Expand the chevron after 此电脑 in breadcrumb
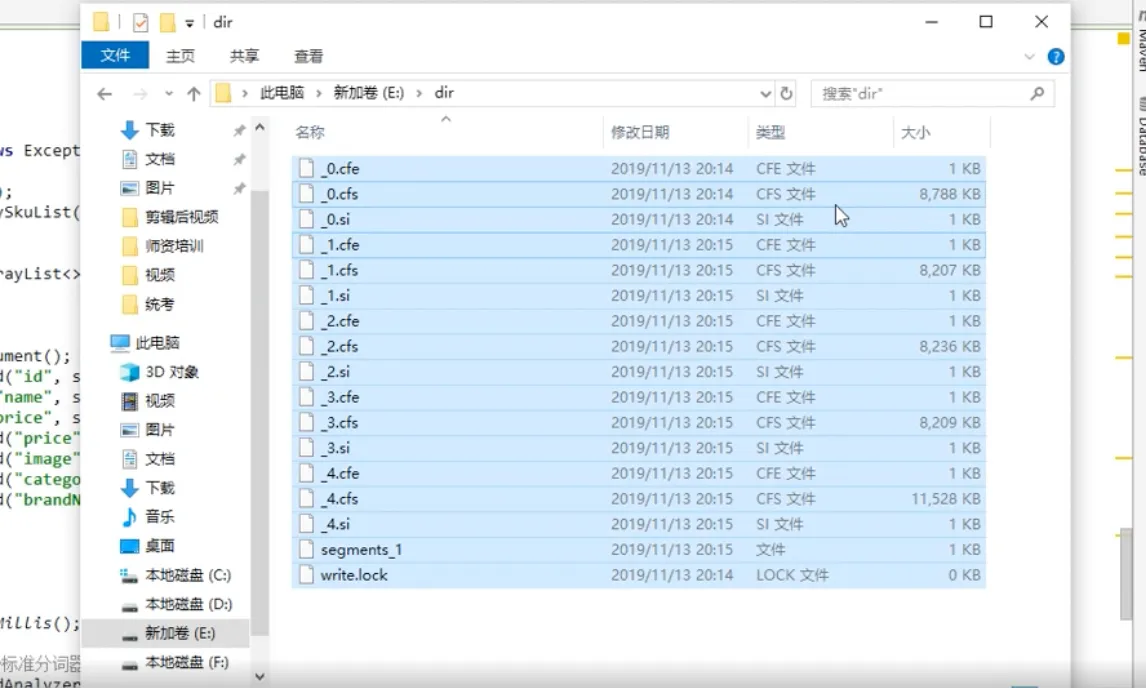 tap(319, 93)
